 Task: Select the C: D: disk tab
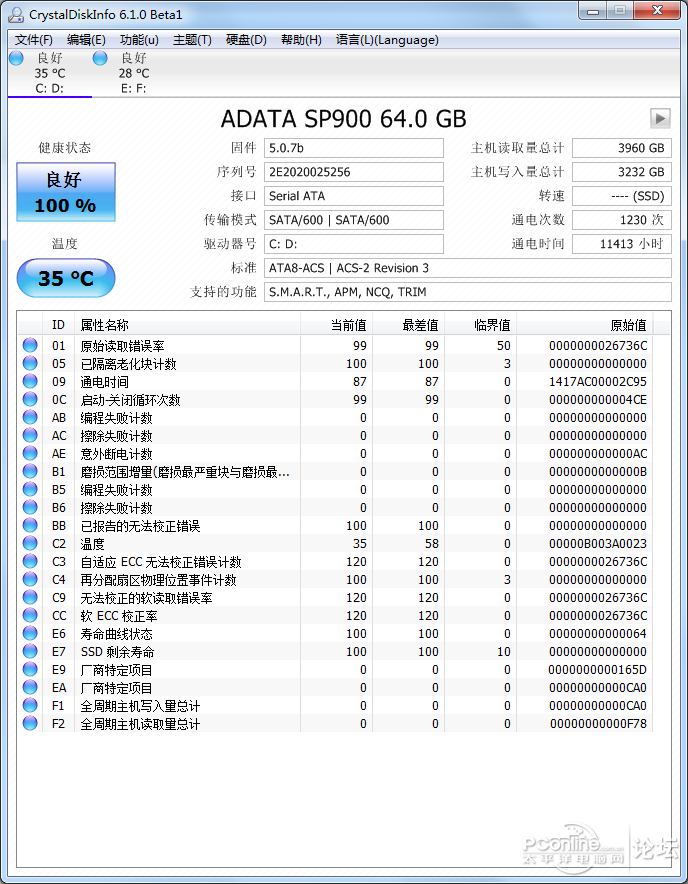coord(50,73)
